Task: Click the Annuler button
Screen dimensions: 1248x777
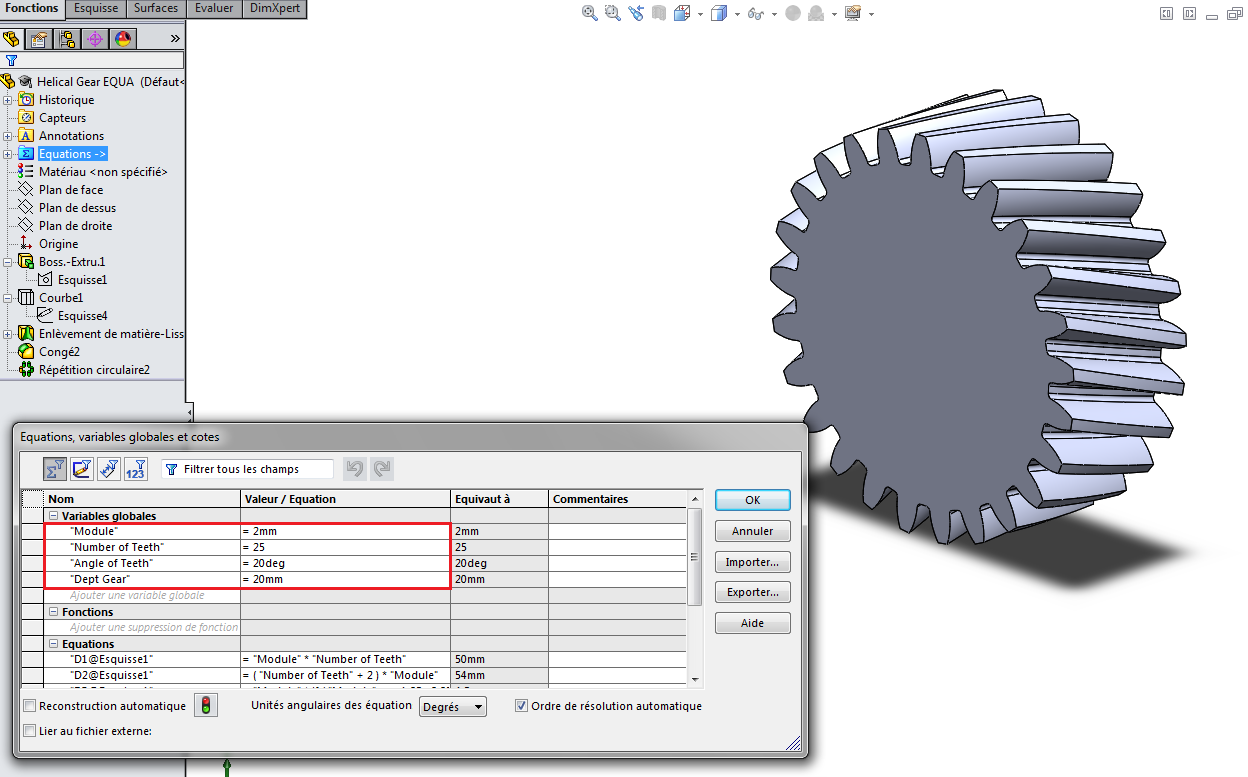Action: point(753,531)
